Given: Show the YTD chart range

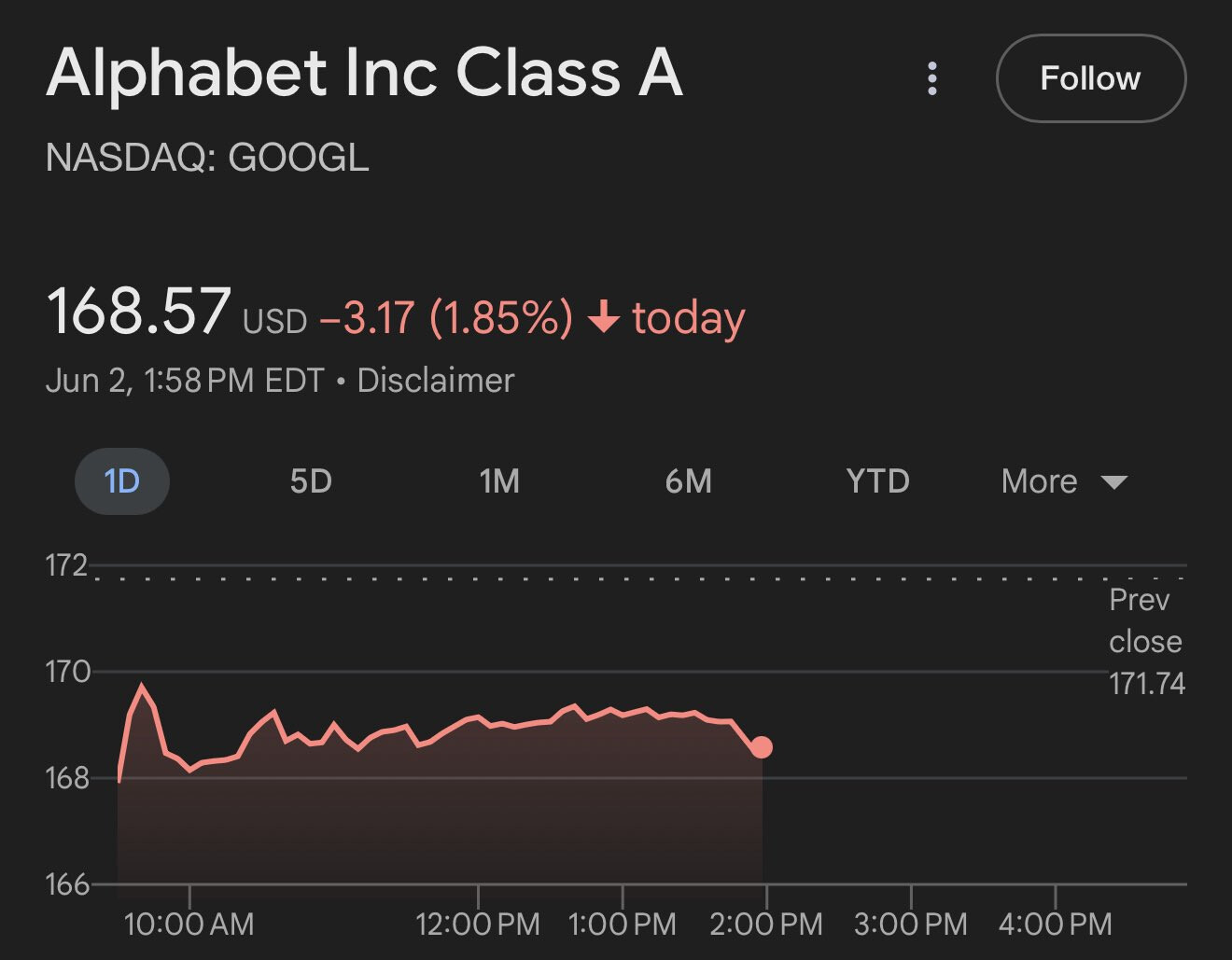Looking at the screenshot, I should 877,481.
